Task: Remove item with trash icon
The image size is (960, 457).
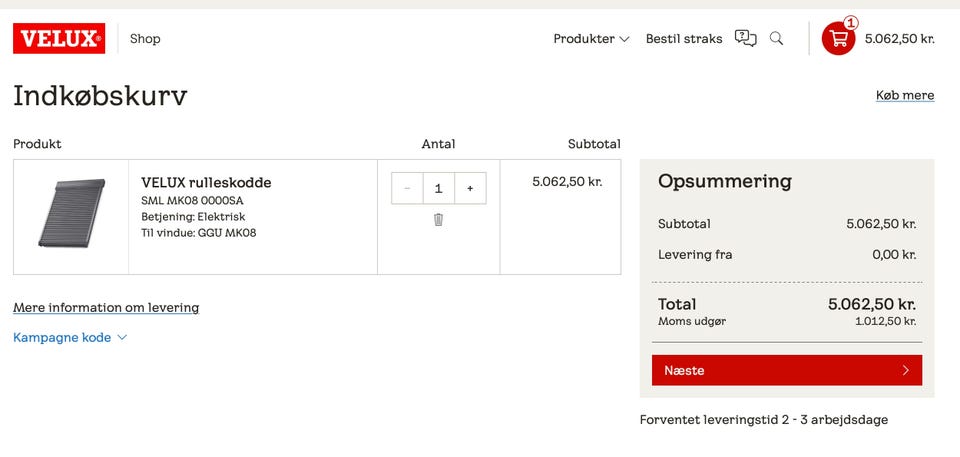Action: tap(438, 219)
